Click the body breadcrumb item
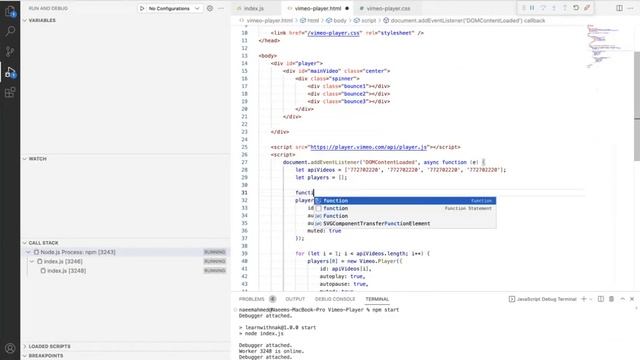Image resolution: width=640 pixels, height=360 pixels. click(340, 20)
